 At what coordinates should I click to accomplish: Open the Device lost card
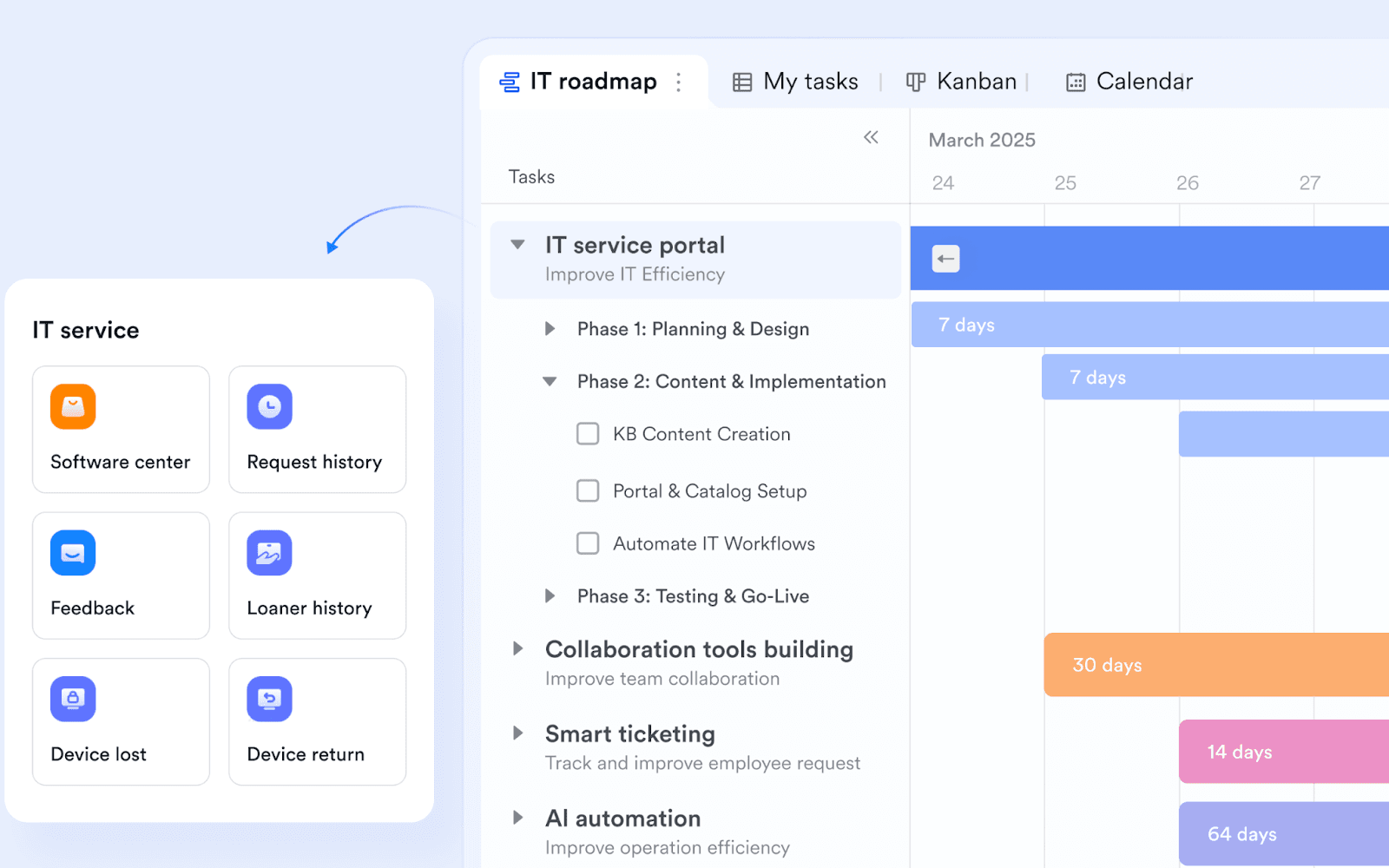pyautogui.click(x=121, y=722)
